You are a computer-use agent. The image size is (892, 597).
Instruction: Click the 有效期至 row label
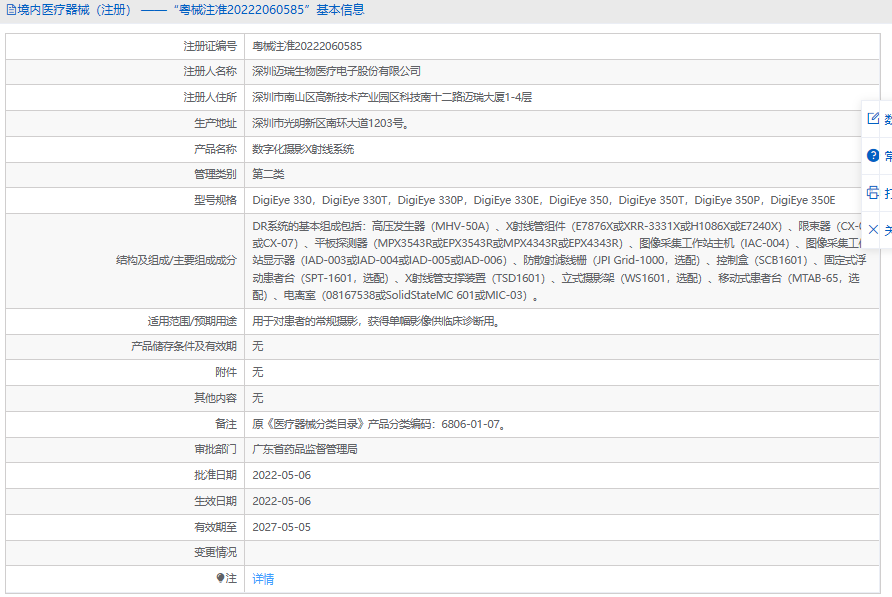[215, 528]
